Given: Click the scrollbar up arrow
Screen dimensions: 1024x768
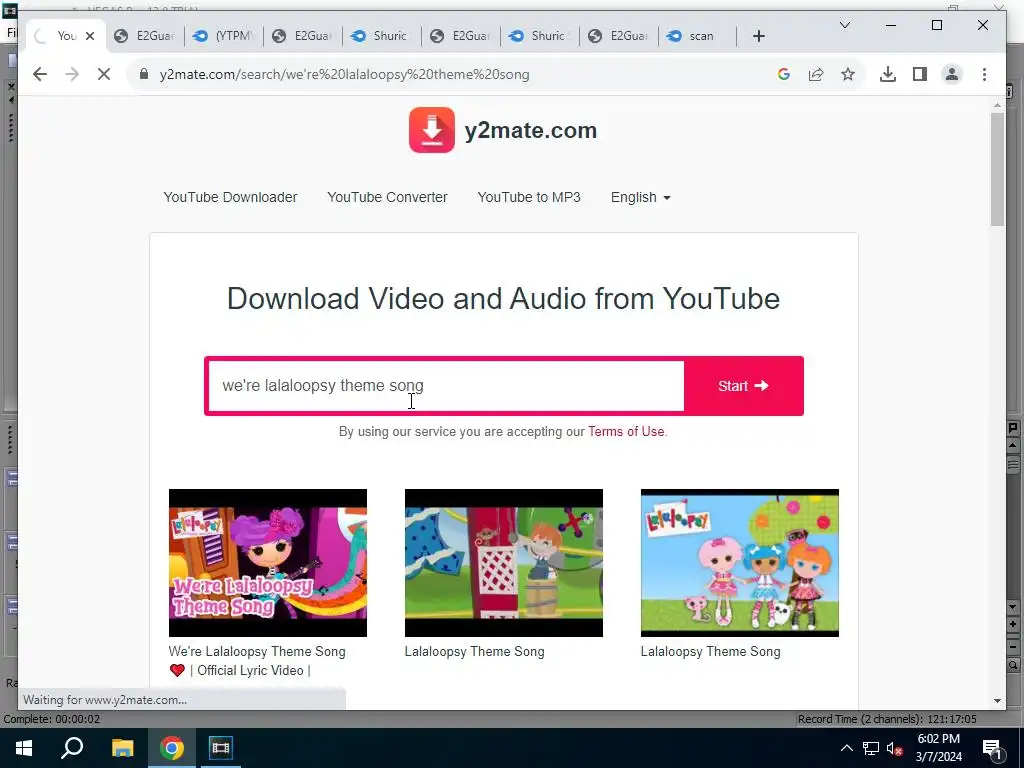Looking at the screenshot, I should (x=997, y=105).
